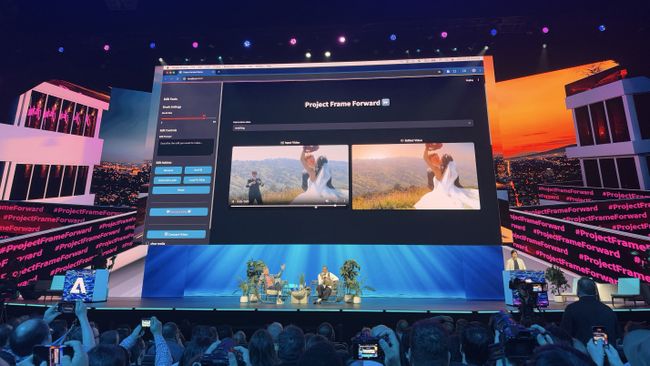Play the Input Video with its play button

pos(233,201)
